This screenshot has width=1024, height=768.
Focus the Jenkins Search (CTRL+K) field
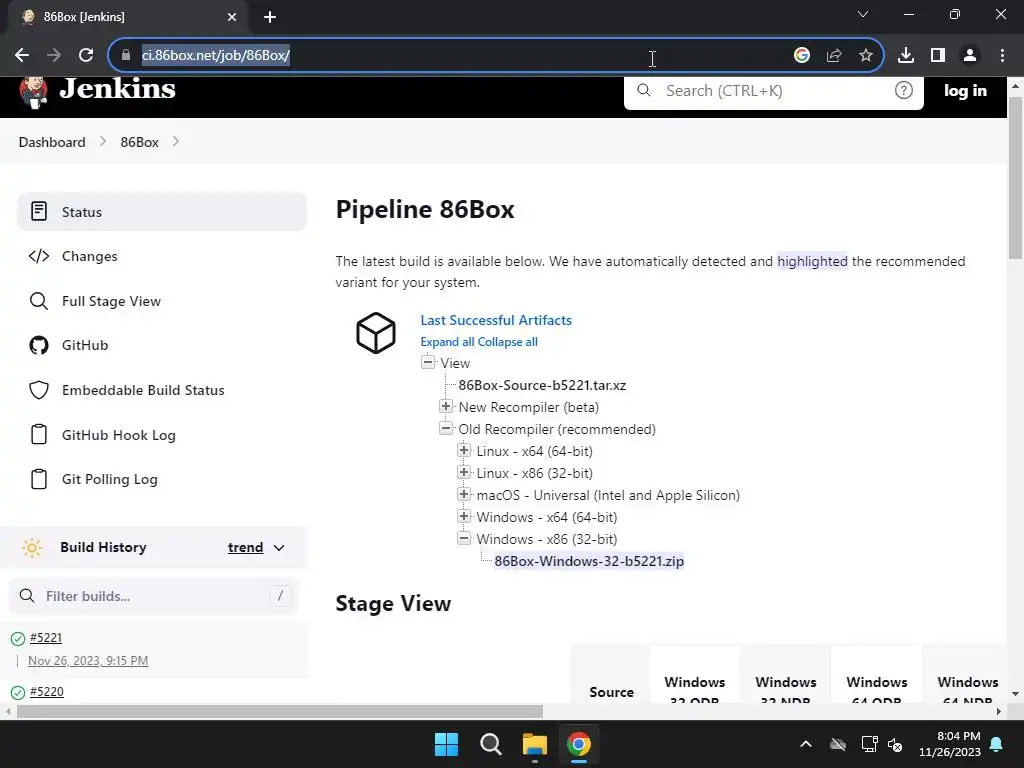773,91
